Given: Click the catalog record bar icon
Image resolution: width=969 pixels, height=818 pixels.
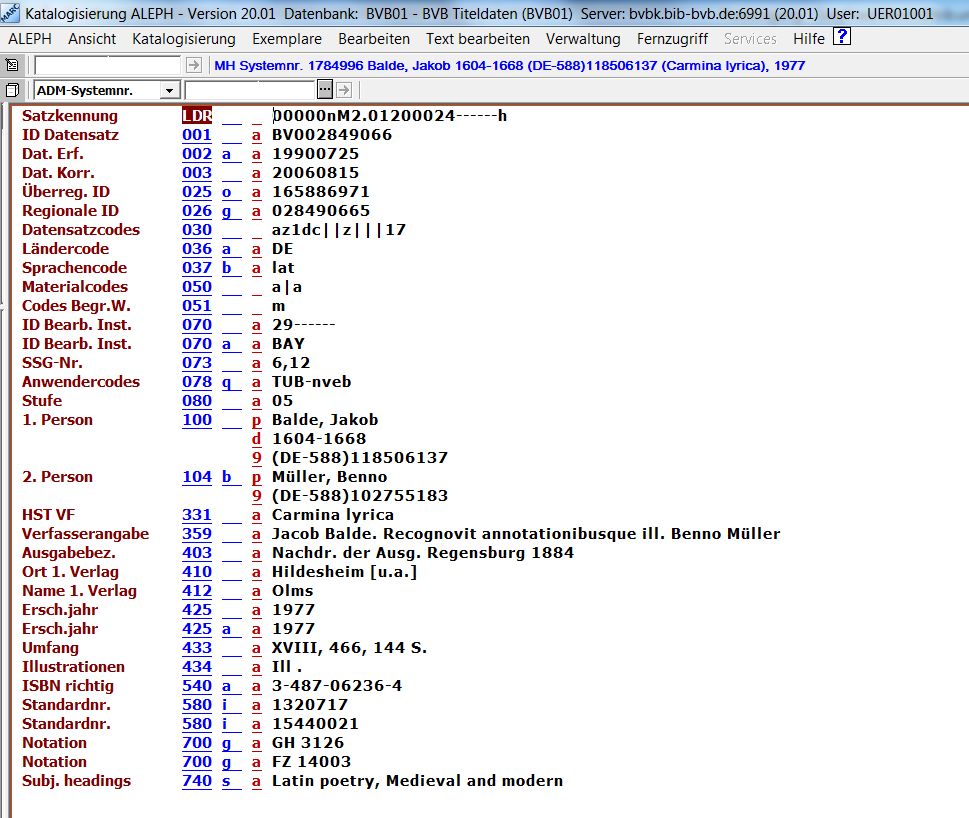Looking at the screenshot, I should [x=12, y=65].
